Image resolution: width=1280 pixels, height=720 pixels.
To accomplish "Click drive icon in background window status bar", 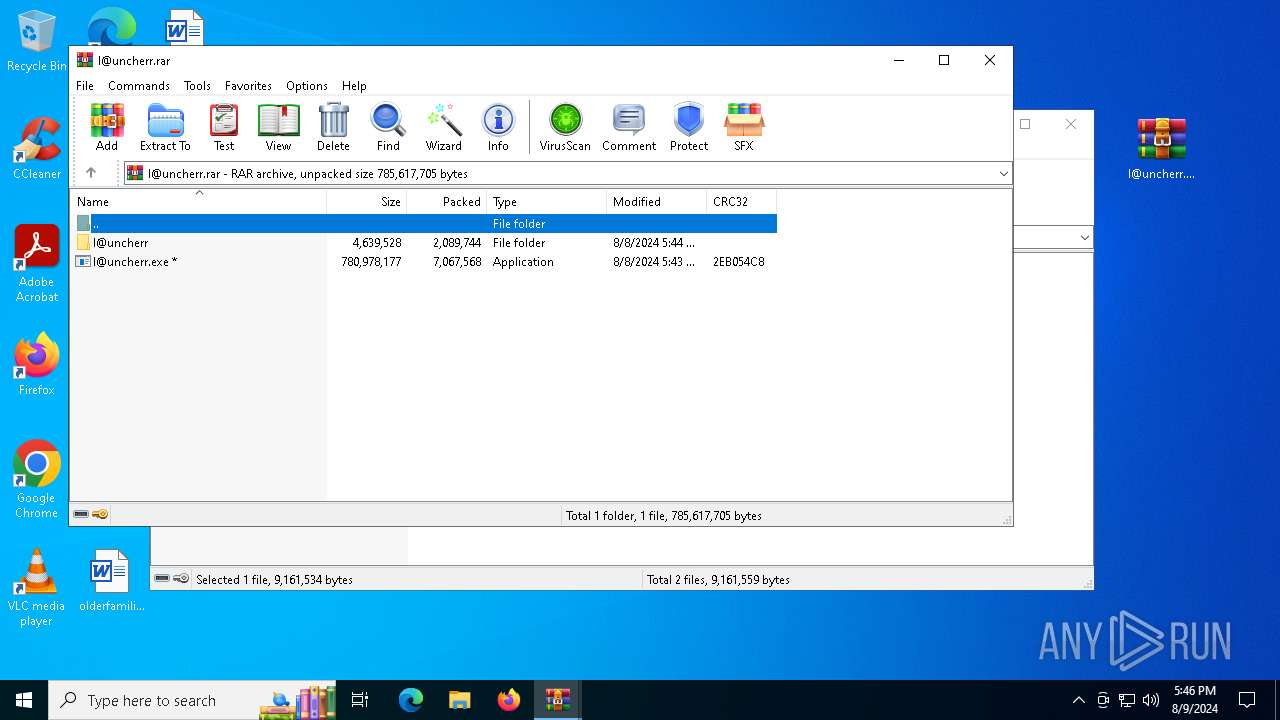I will (x=162, y=578).
